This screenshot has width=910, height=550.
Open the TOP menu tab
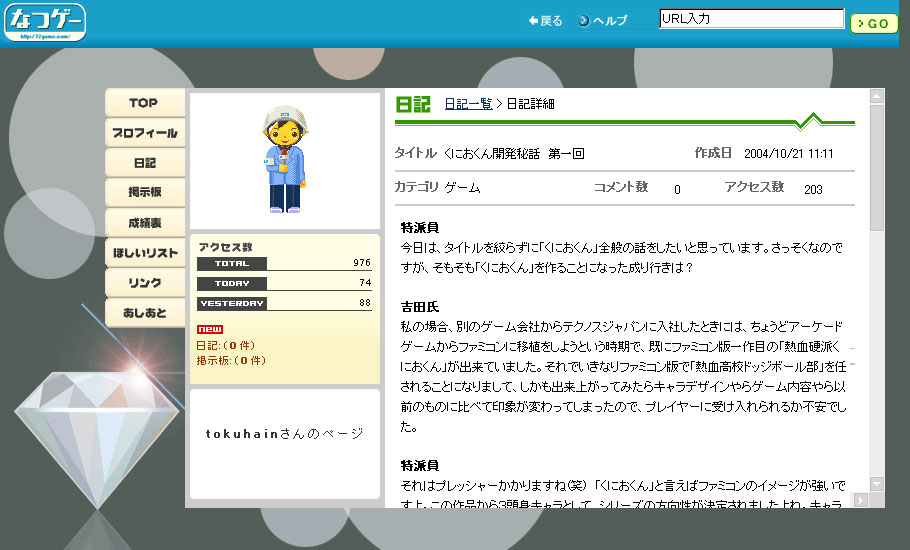(x=145, y=103)
